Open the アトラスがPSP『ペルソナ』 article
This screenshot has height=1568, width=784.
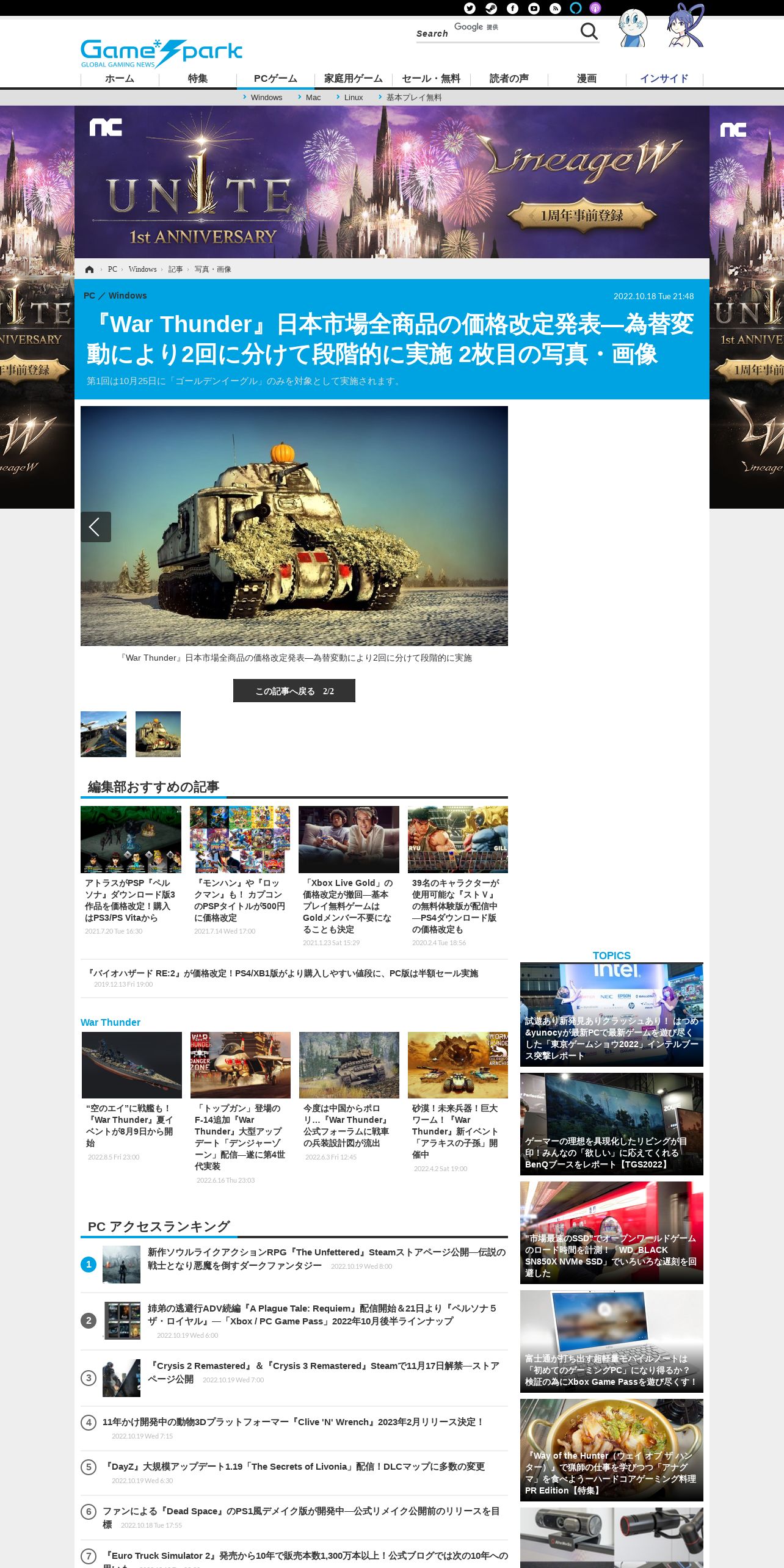pyautogui.click(x=131, y=871)
